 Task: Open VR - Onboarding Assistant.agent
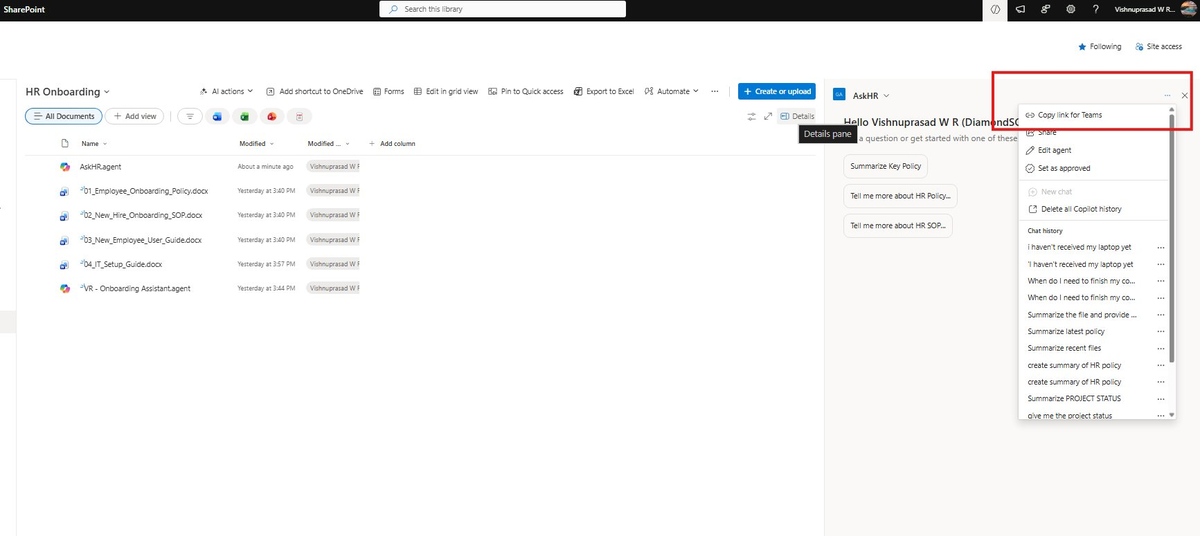coord(135,288)
